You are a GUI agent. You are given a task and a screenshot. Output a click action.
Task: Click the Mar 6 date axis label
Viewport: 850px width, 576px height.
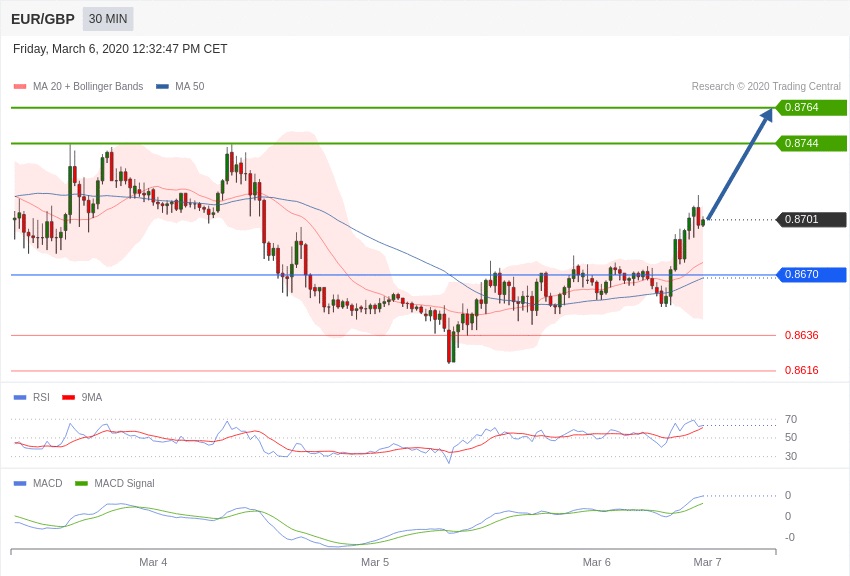coord(596,562)
